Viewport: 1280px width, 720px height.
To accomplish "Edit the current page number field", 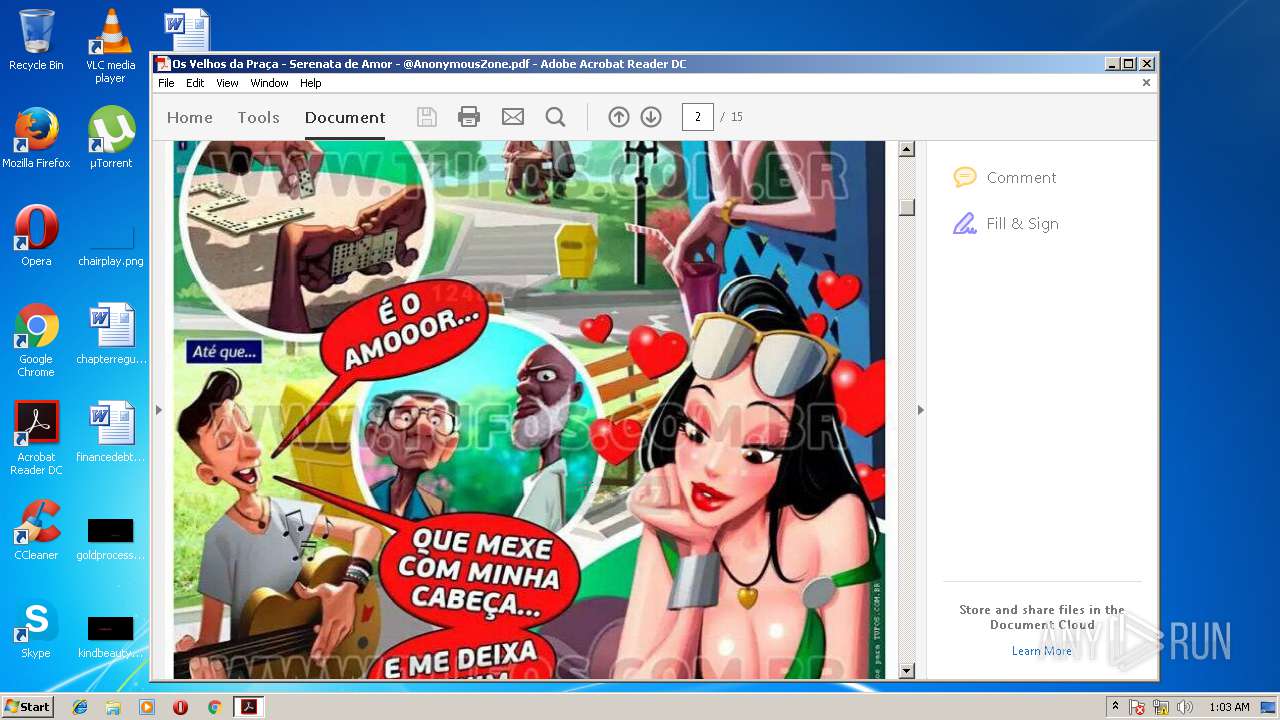I will pyautogui.click(x=697, y=117).
